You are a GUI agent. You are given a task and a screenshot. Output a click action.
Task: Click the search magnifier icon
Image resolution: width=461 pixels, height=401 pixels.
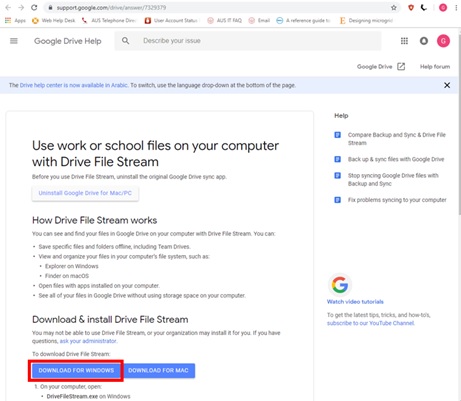[x=125, y=41]
